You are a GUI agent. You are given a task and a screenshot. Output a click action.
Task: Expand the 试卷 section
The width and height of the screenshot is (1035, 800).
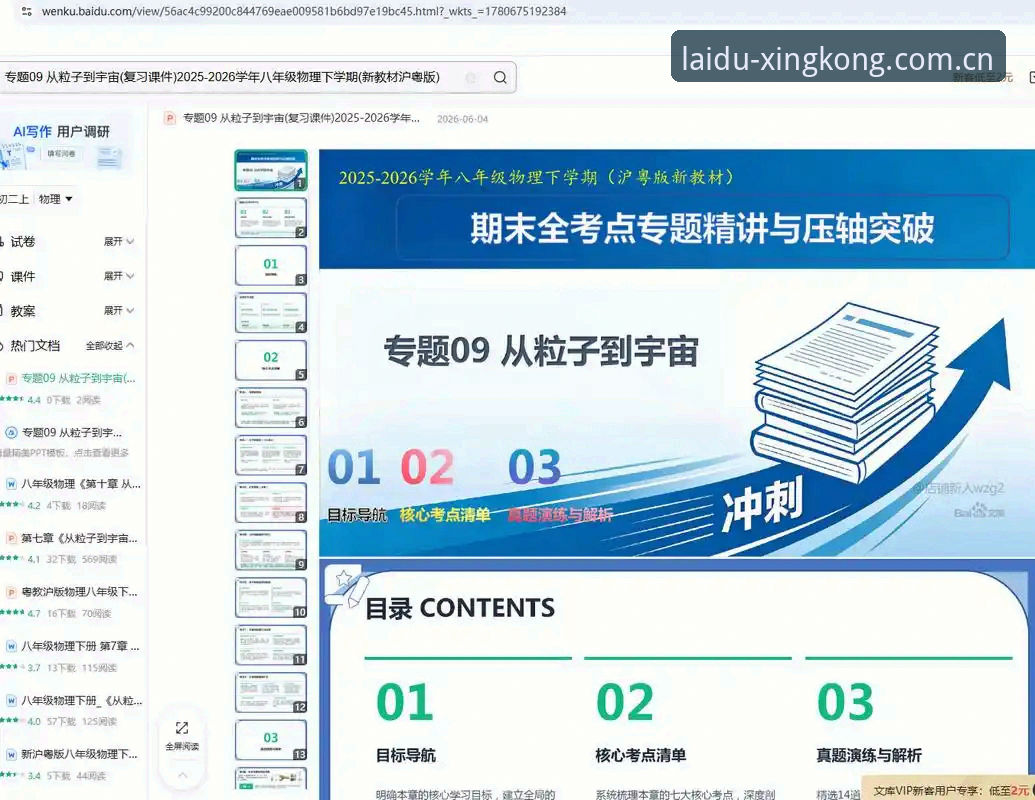point(119,242)
